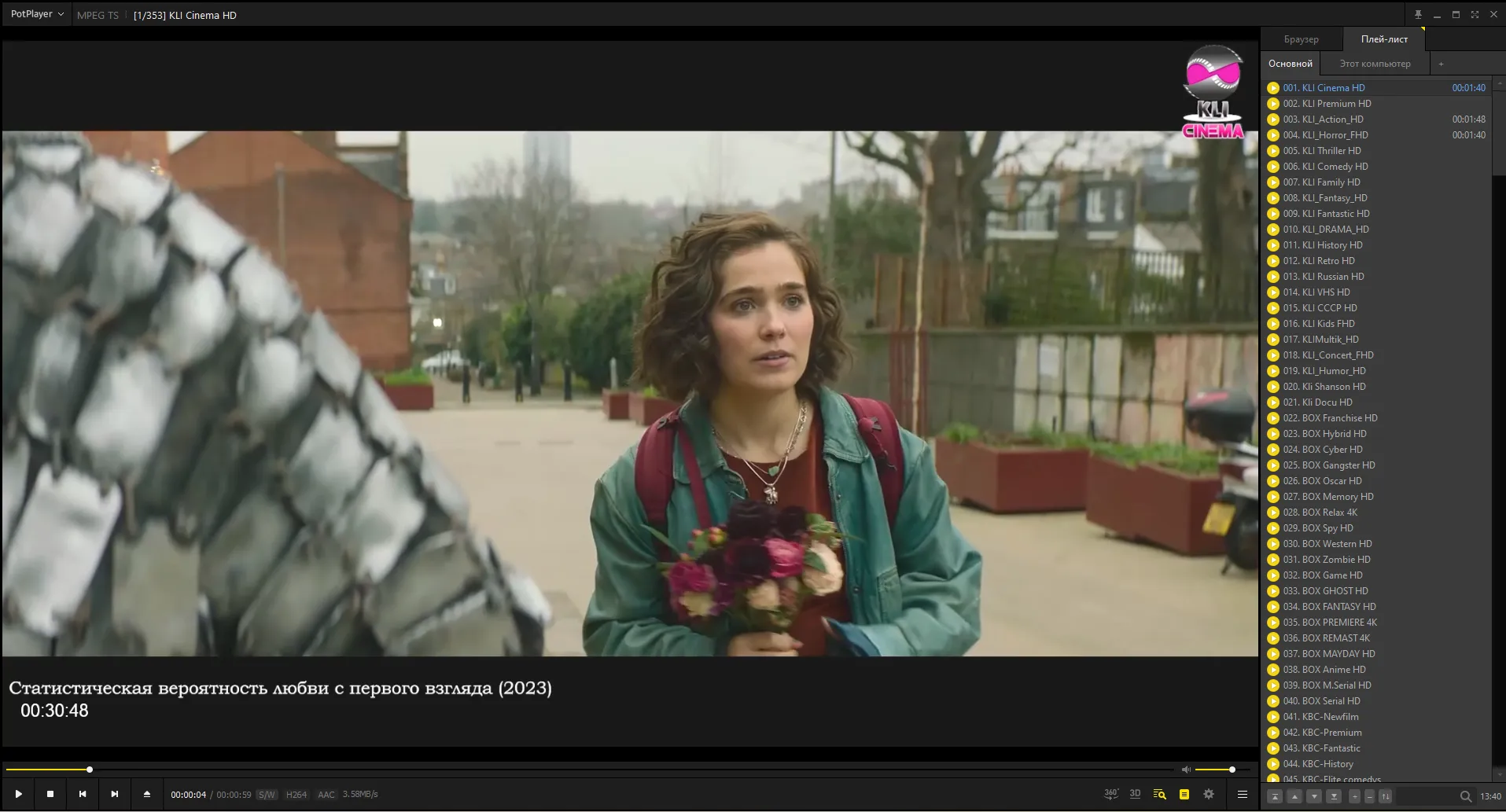This screenshot has height=812, width=1506.
Task: Mute audio with the speaker icon
Action: (x=1186, y=770)
